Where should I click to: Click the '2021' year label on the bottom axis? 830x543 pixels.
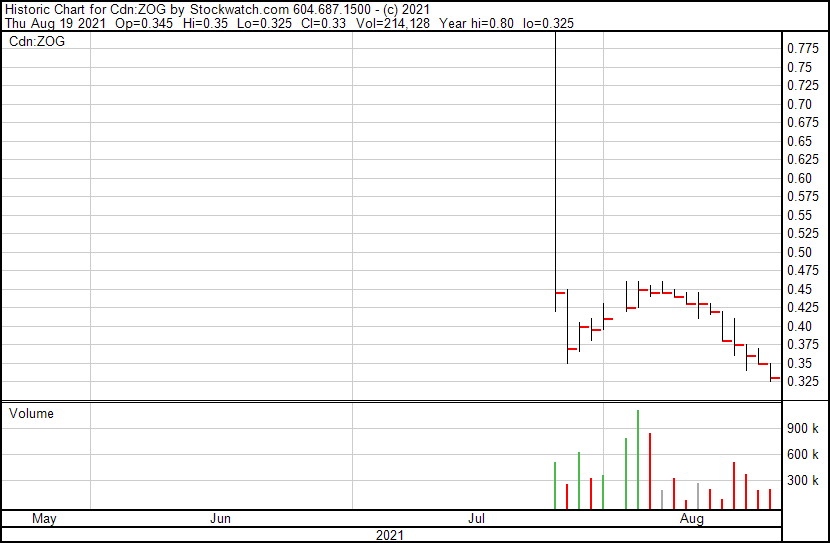click(x=390, y=535)
